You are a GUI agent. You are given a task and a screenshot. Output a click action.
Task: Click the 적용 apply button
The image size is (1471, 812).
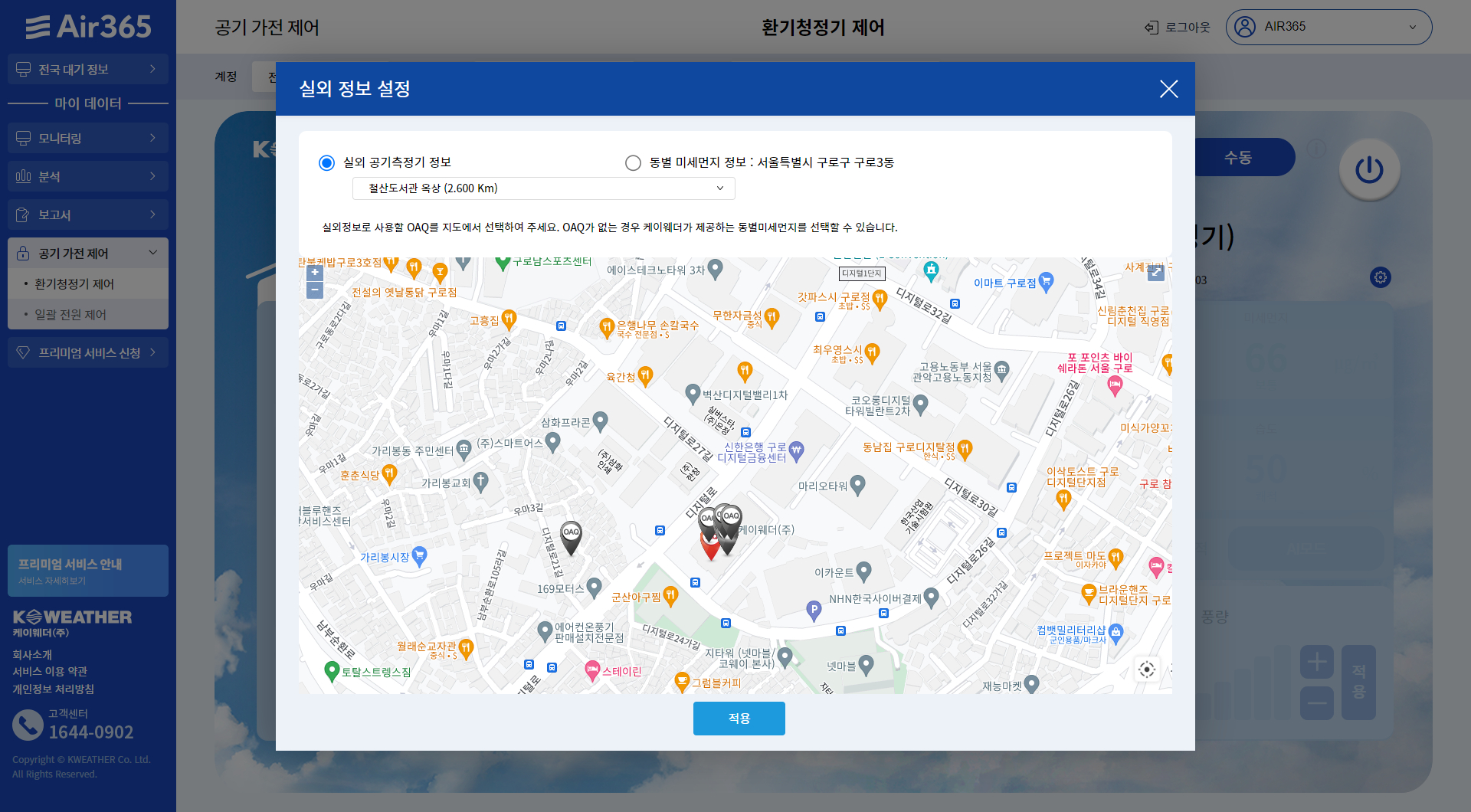[x=739, y=719]
